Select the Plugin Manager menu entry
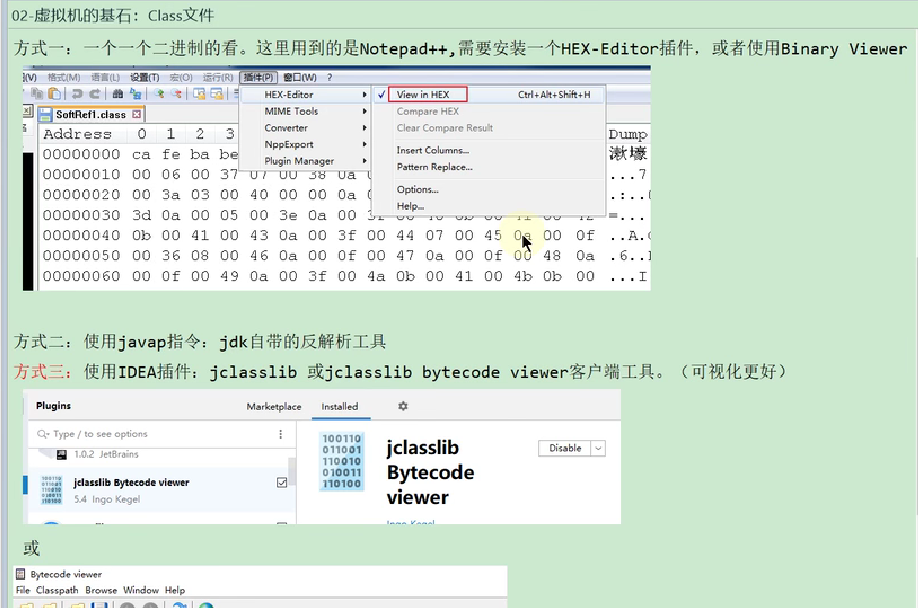This screenshot has height=608, width=918. click(x=305, y=161)
